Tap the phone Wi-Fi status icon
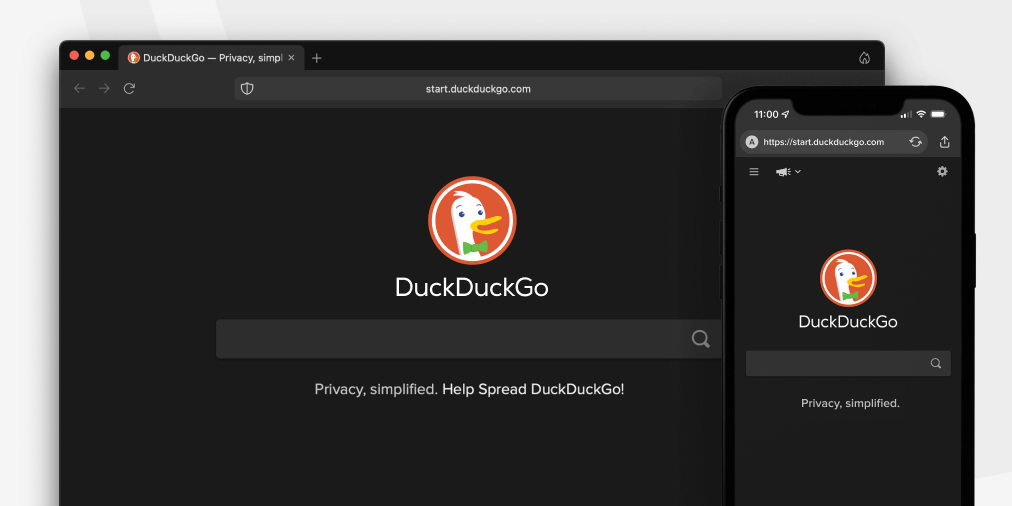Image resolution: width=1012 pixels, height=506 pixels. (x=921, y=114)
